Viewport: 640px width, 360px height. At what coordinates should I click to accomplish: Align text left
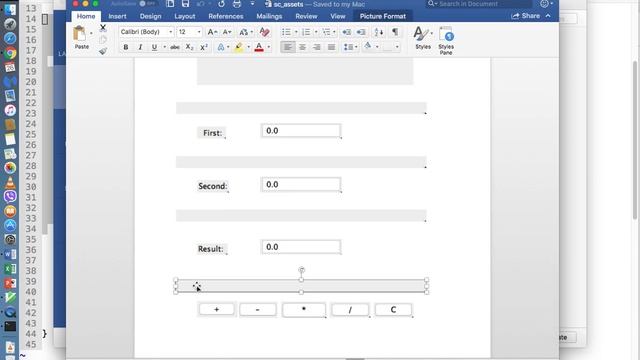click(288, 47)
